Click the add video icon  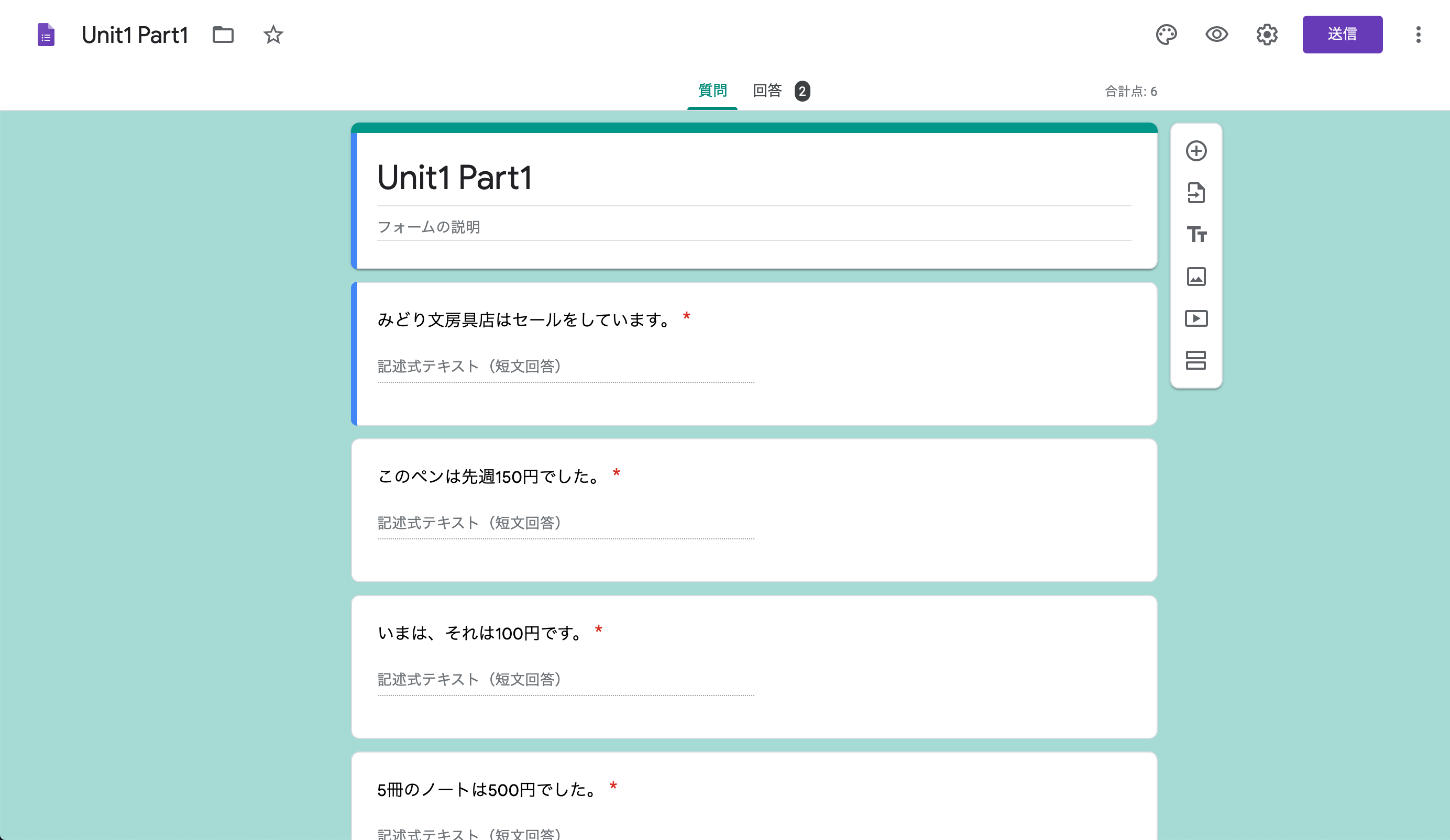coord(1196,319)
